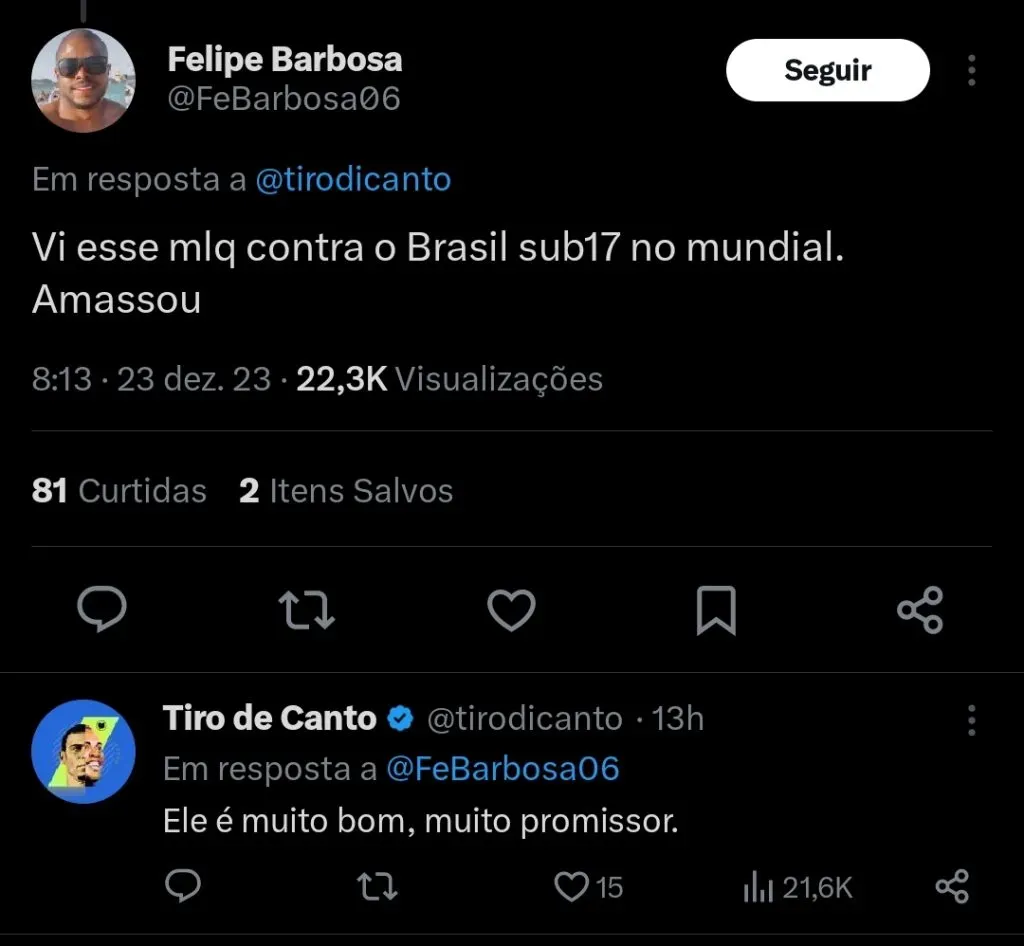Image resolution: width=1024 pixels, height=946 pixels.
Task: Reply to Tiro de Canto's tweet
Action: [182, 886]
